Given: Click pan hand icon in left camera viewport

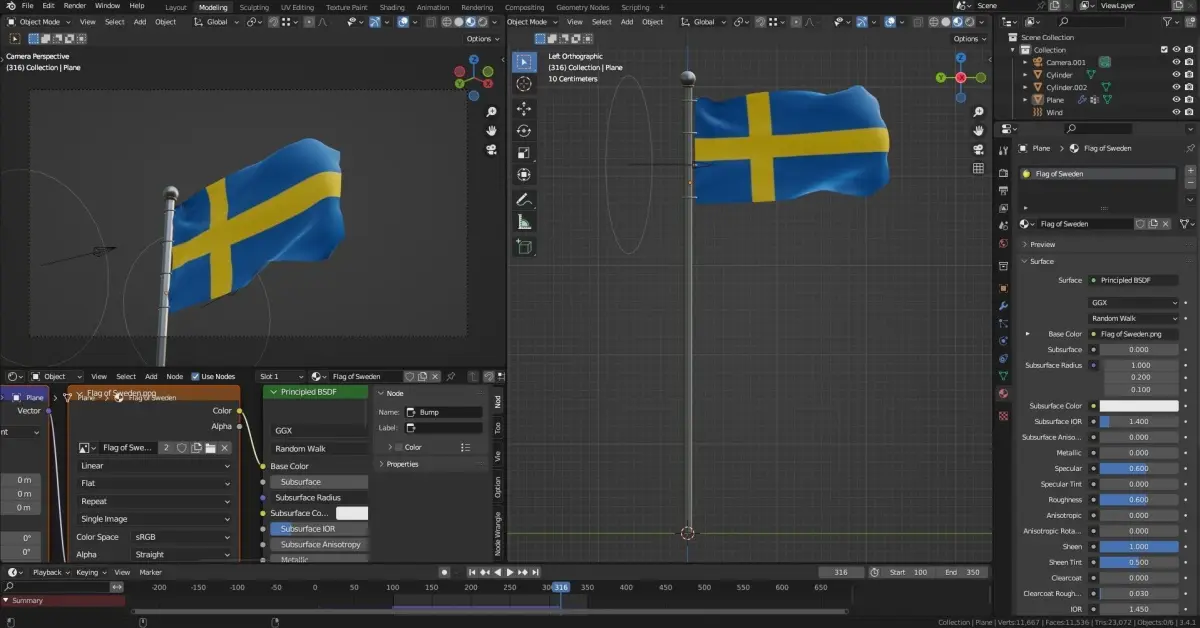Looking at the screenshot, I should (x=491, y=131).
